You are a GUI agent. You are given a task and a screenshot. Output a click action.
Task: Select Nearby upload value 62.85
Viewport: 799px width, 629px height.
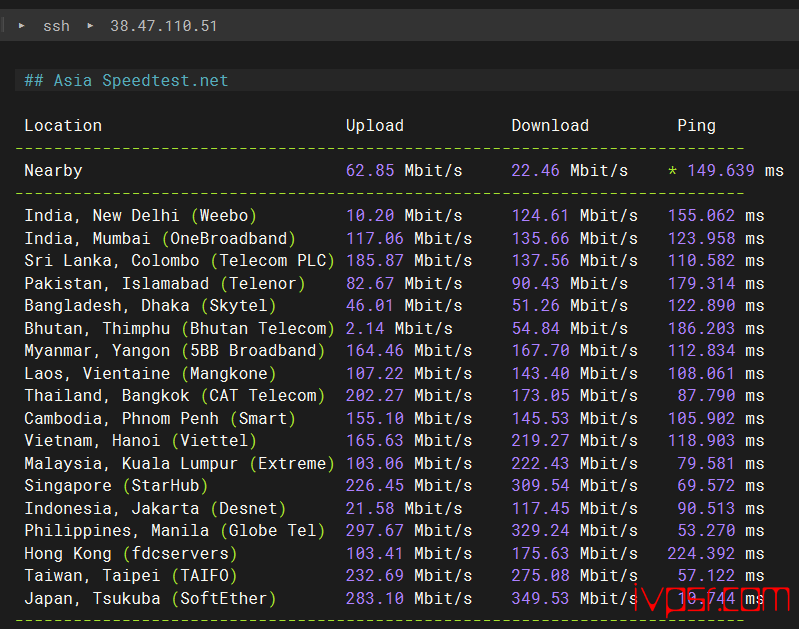[x=370, y=170]
